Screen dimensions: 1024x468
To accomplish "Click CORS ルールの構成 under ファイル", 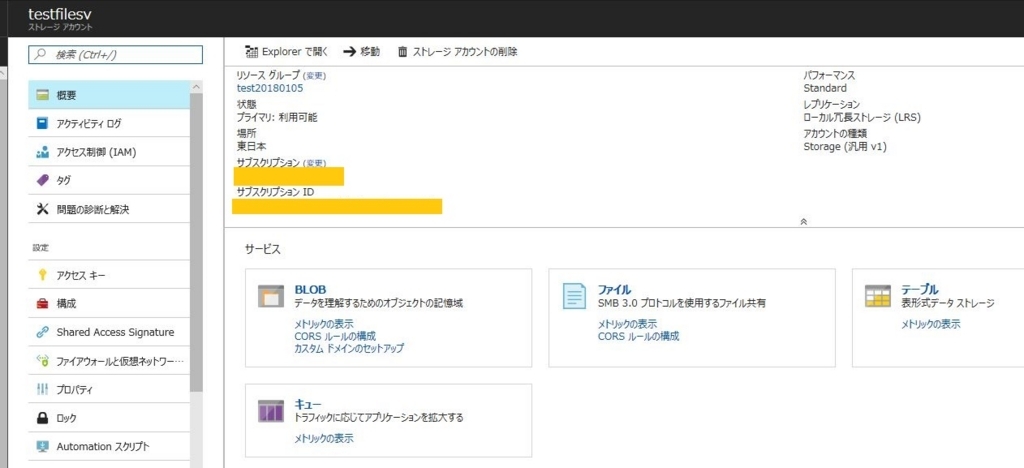I will (x=639, y=337).
